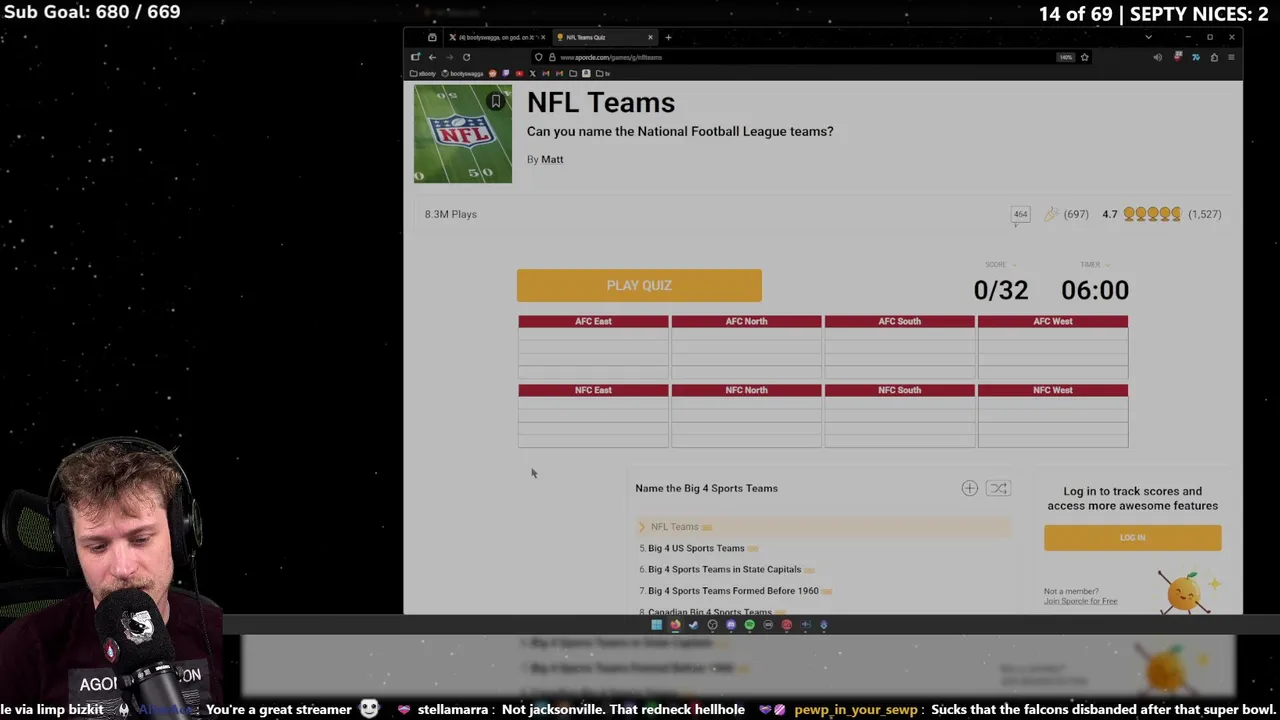This screenshot has width=1280, height=720.
Task: Open the tab list dropdown arrow
Action: 1148,37
